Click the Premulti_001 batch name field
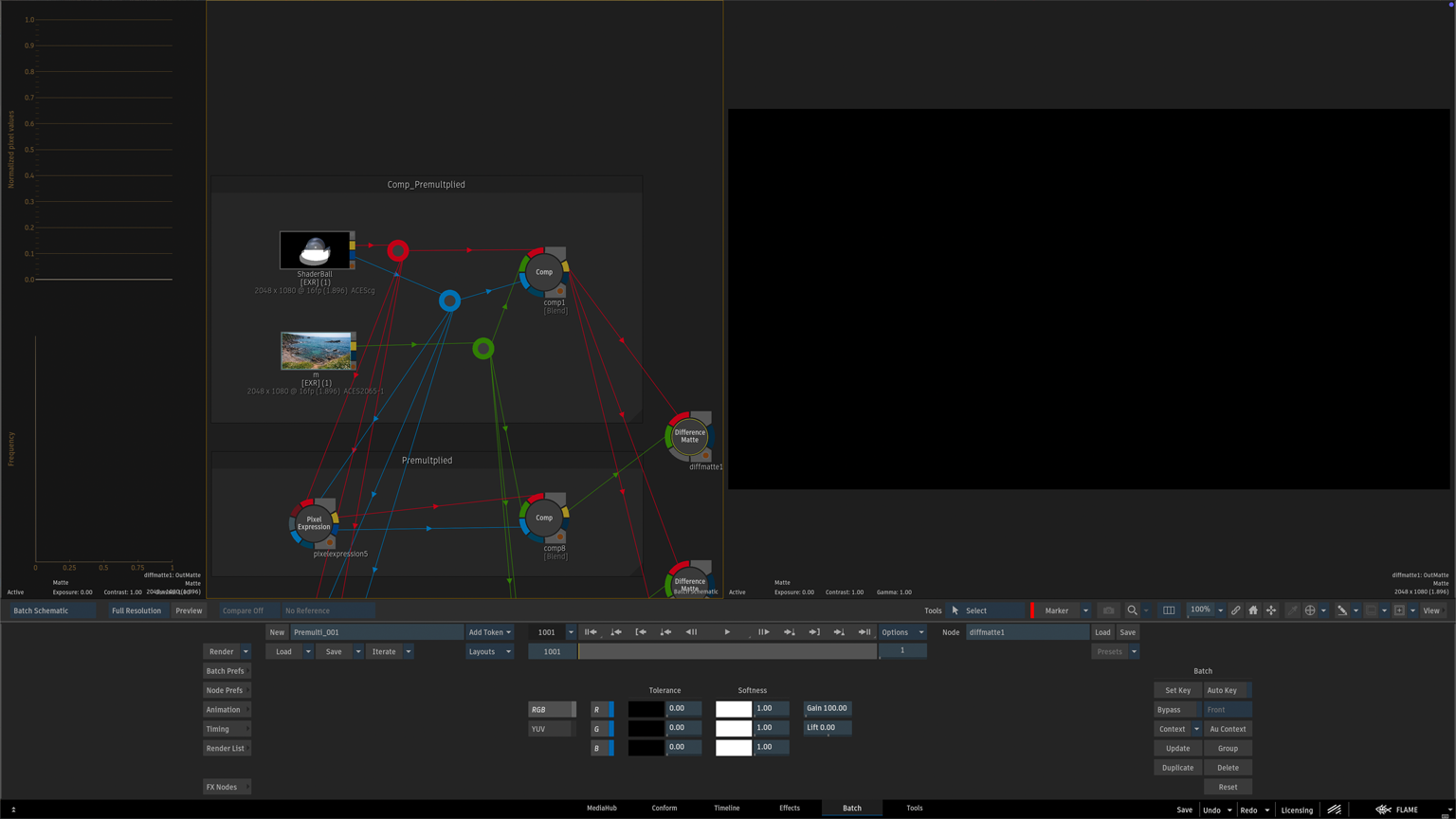The height and width of the screenshot is (819, 1456). pyautogui.click(x=377, y=632)
